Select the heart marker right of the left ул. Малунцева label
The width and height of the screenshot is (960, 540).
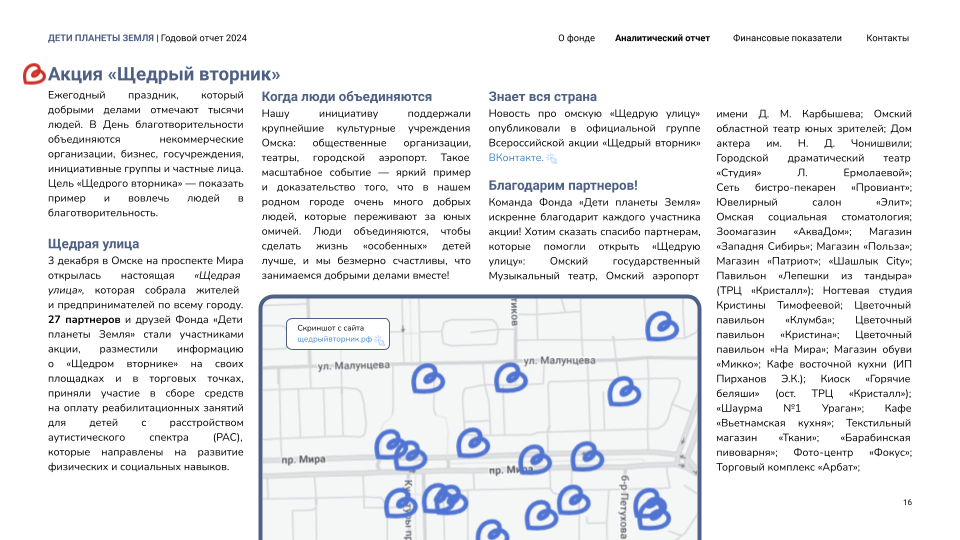[427, 379]
